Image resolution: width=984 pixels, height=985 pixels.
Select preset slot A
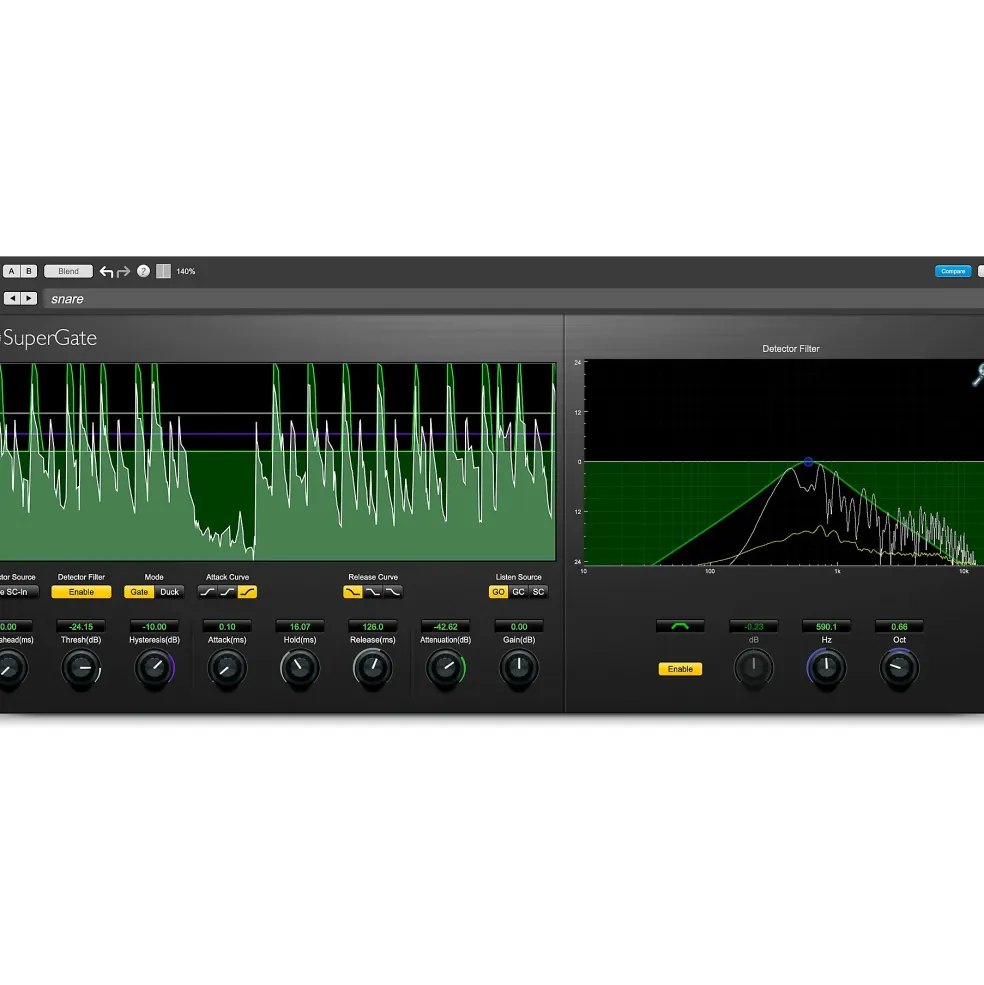(11, 271)
